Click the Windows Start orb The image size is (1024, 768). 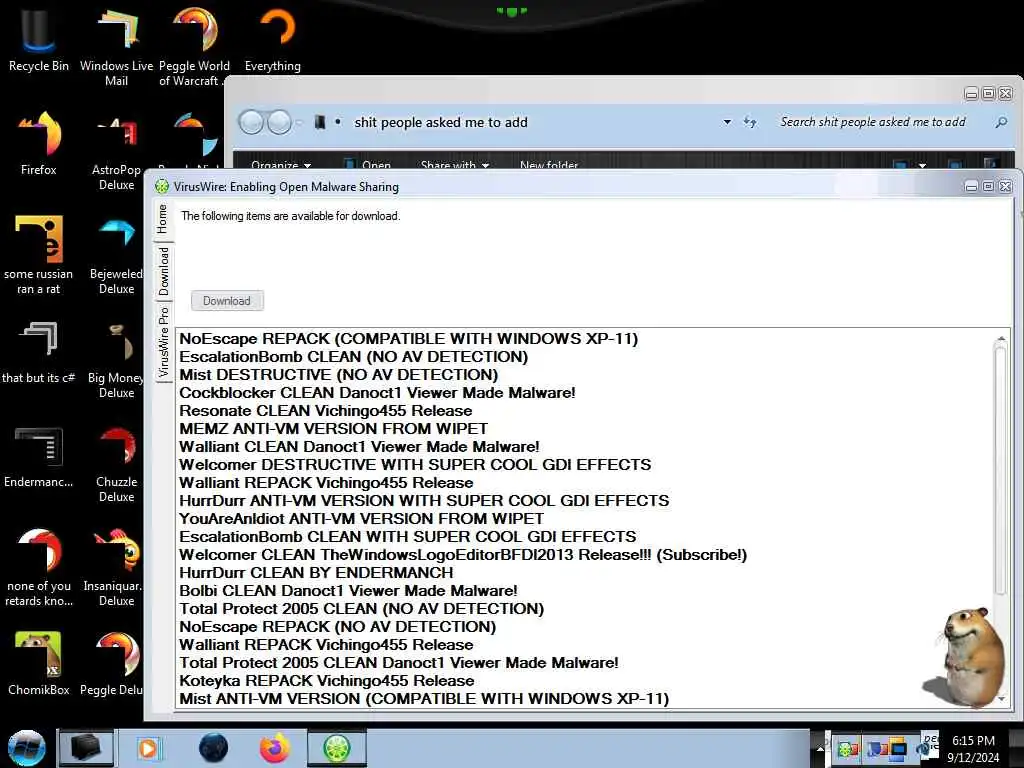(x=26, y=748)
